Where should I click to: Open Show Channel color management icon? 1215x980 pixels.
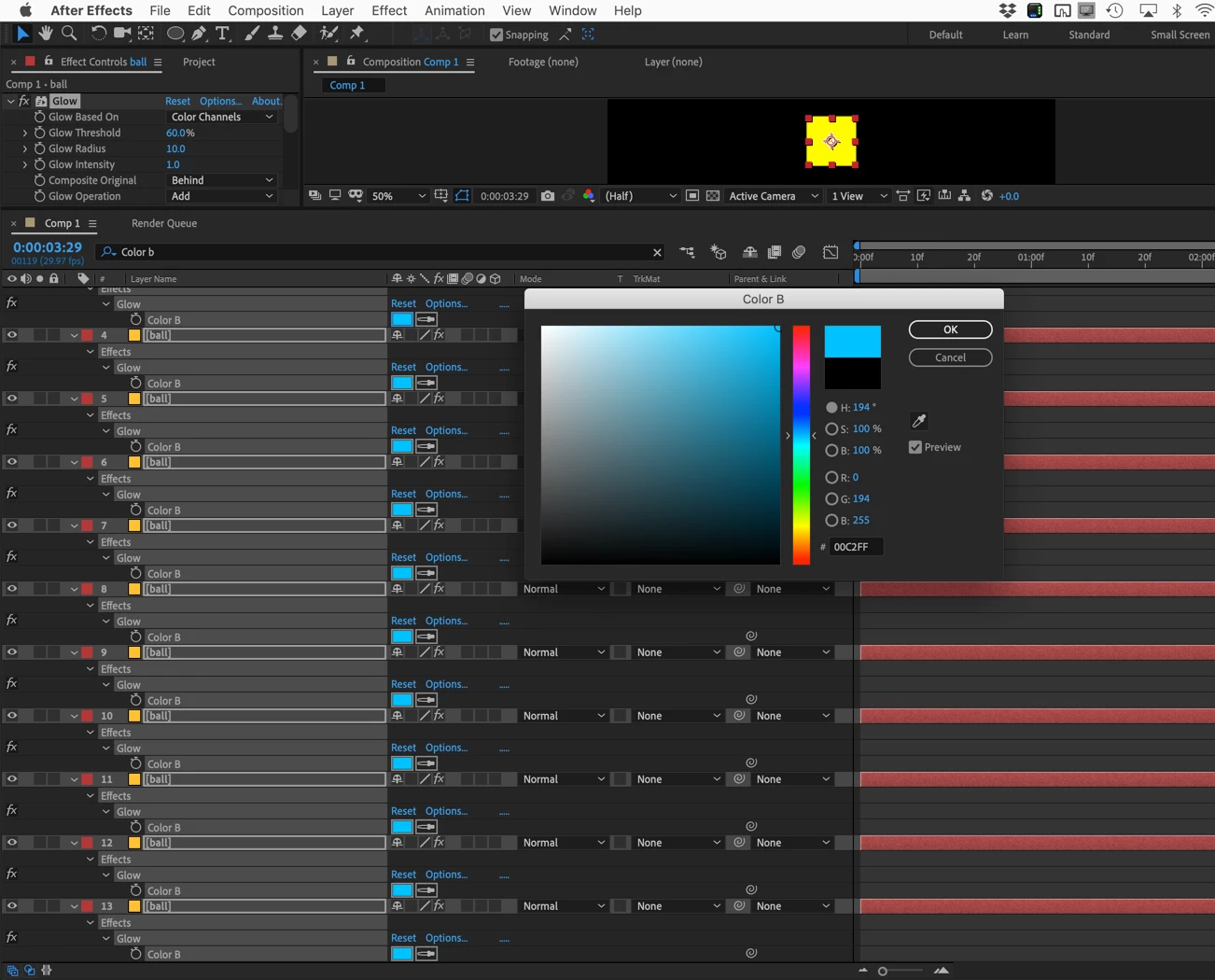589,196
